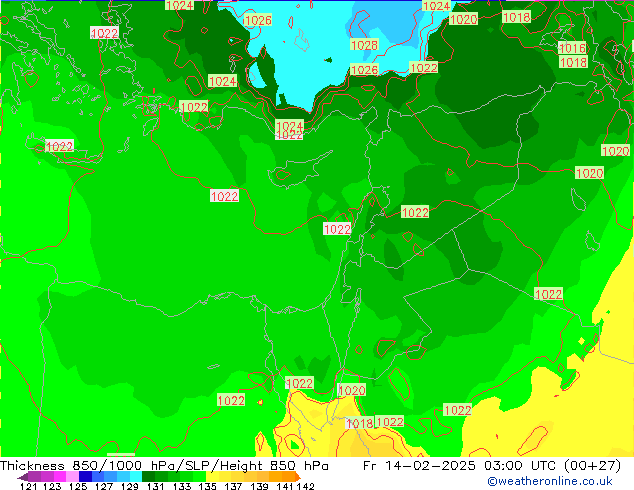Click the legend value 121
Viewport: 634px width, 490px height.
tap(28, 486)
